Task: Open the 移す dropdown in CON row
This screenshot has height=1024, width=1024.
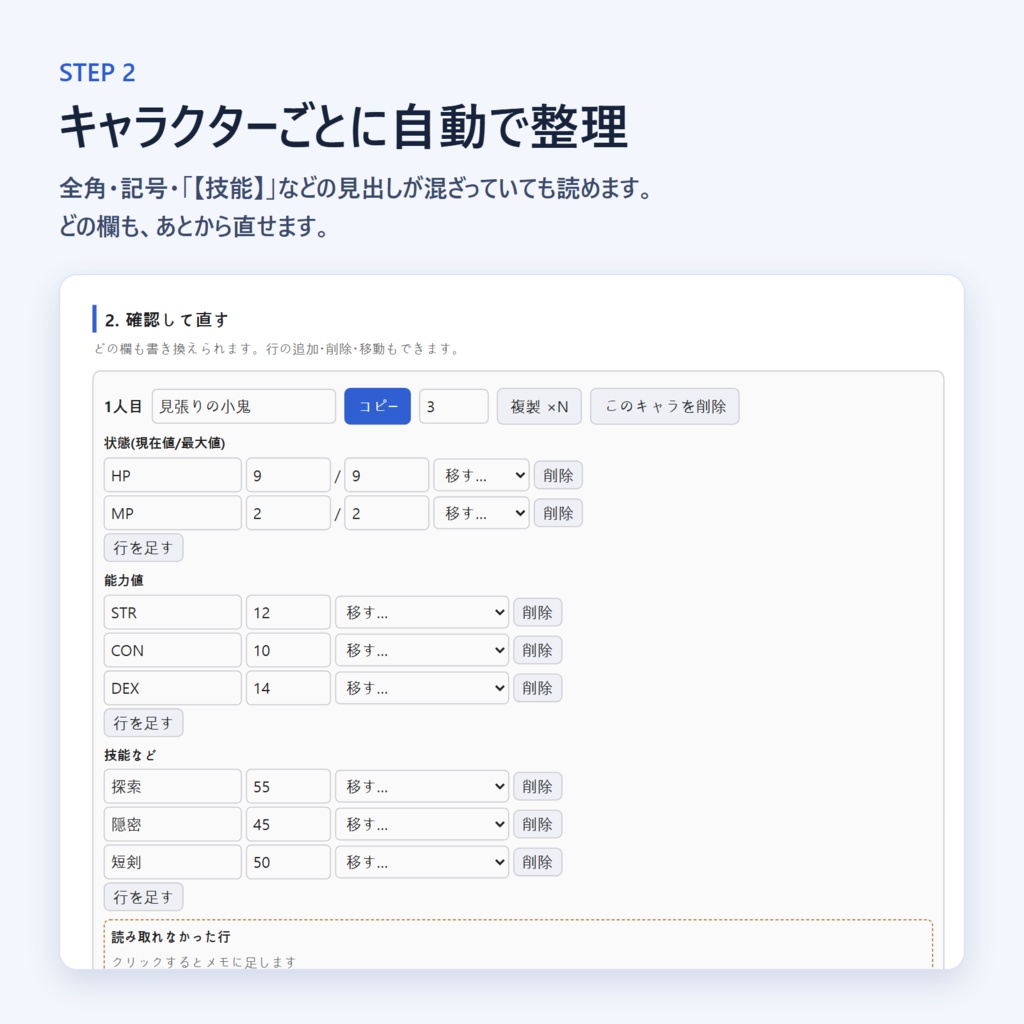Action: 422,650
